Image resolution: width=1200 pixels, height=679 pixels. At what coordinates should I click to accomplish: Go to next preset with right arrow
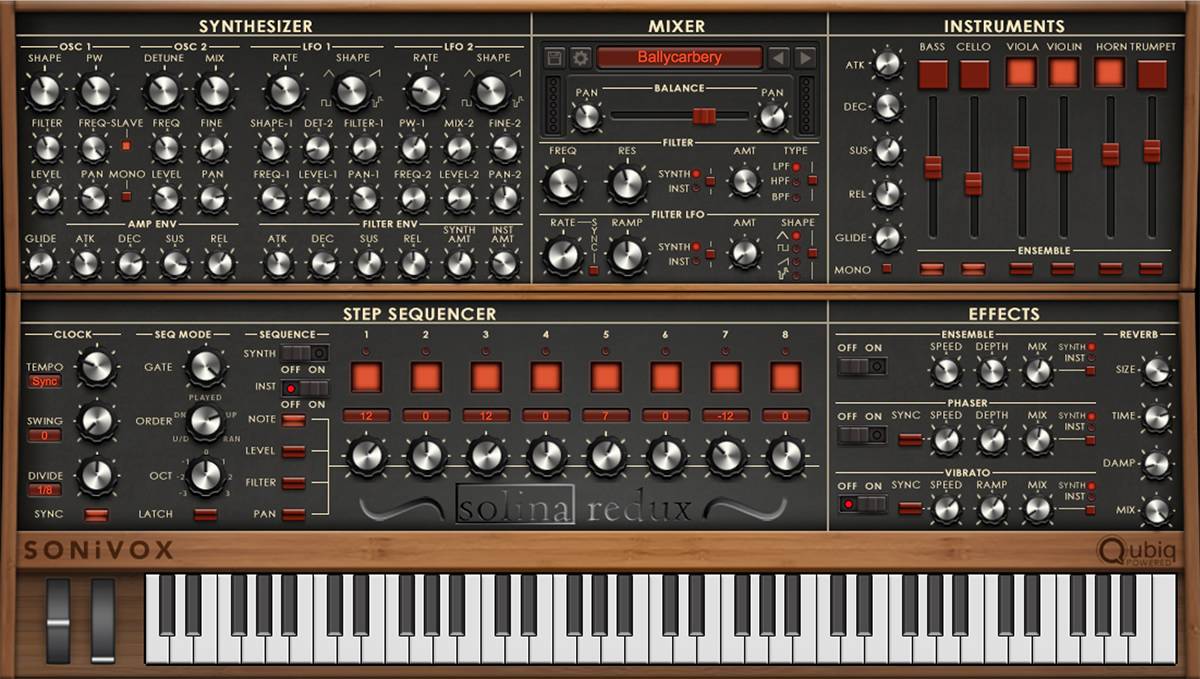(805, 58)
